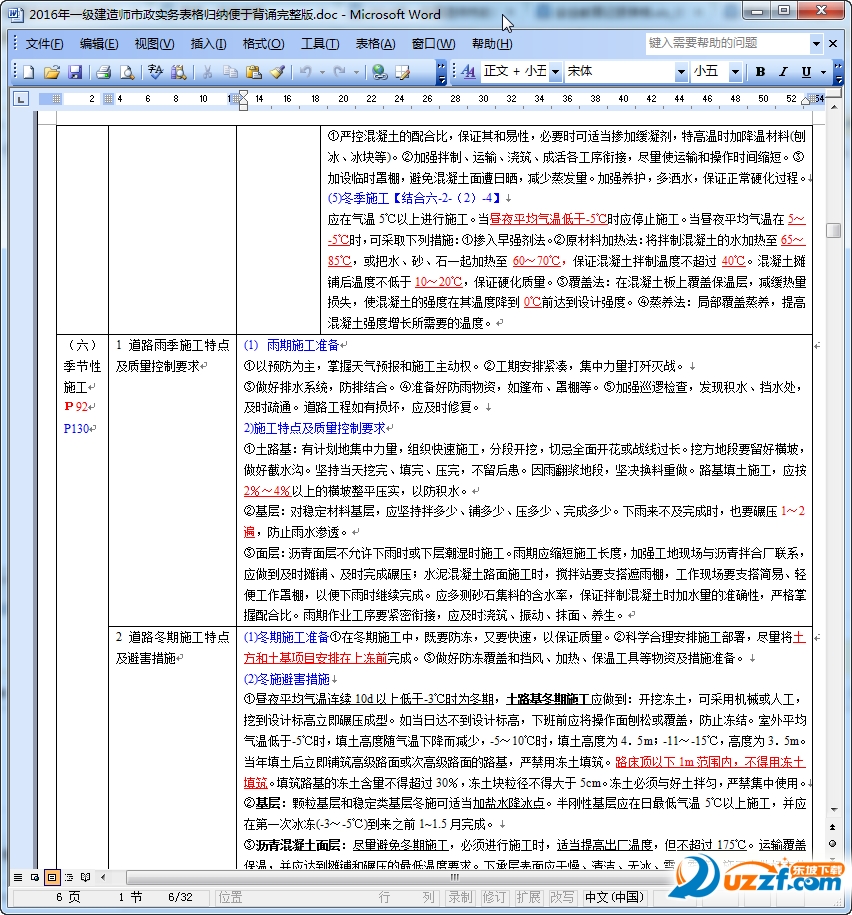This screenshot has width=852, height=915.
Task: Open the 窗口(W) menu
Action: pyautogui.click(x=433, y=44)
